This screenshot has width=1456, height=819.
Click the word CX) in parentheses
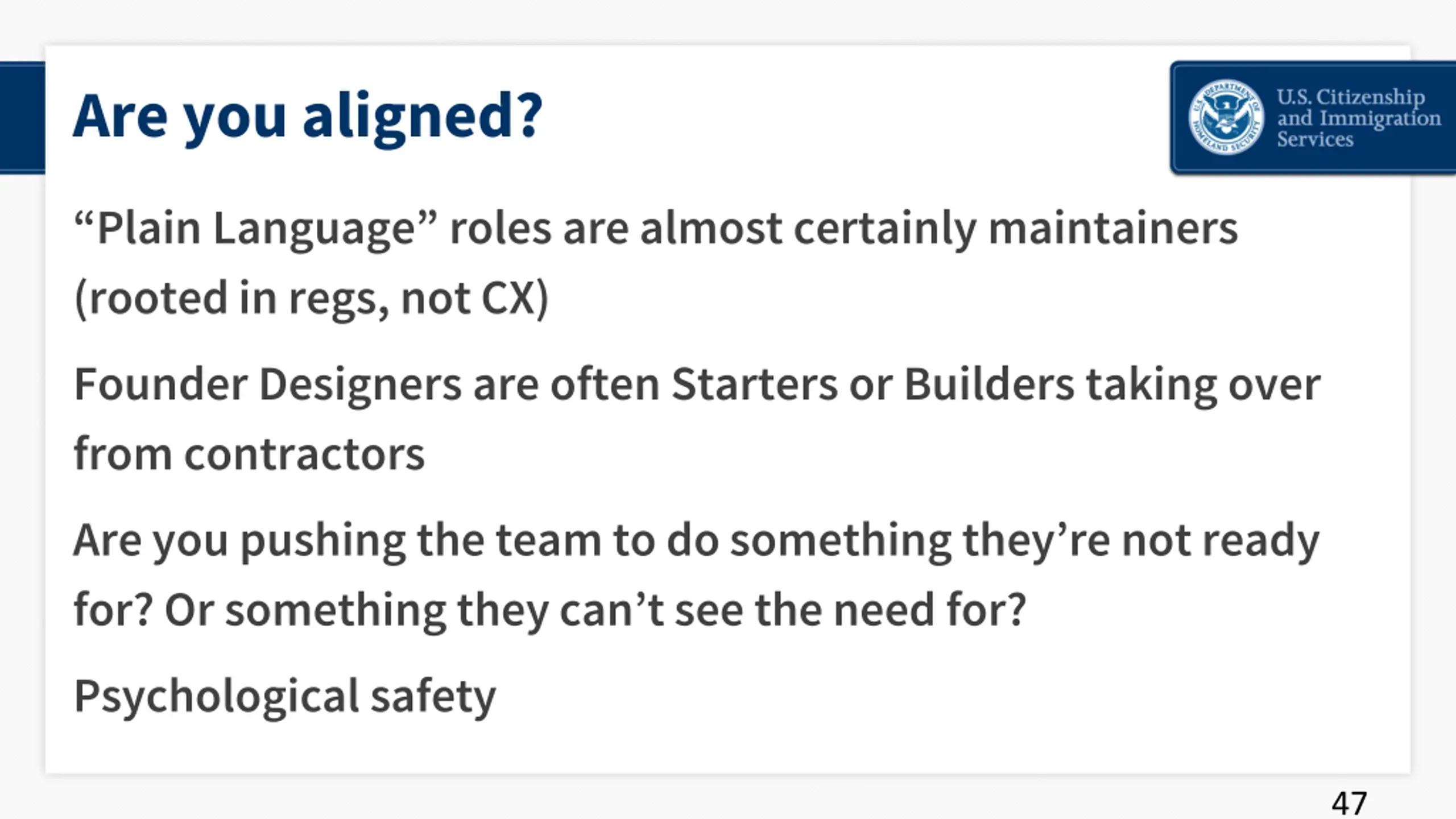[515, 298]
